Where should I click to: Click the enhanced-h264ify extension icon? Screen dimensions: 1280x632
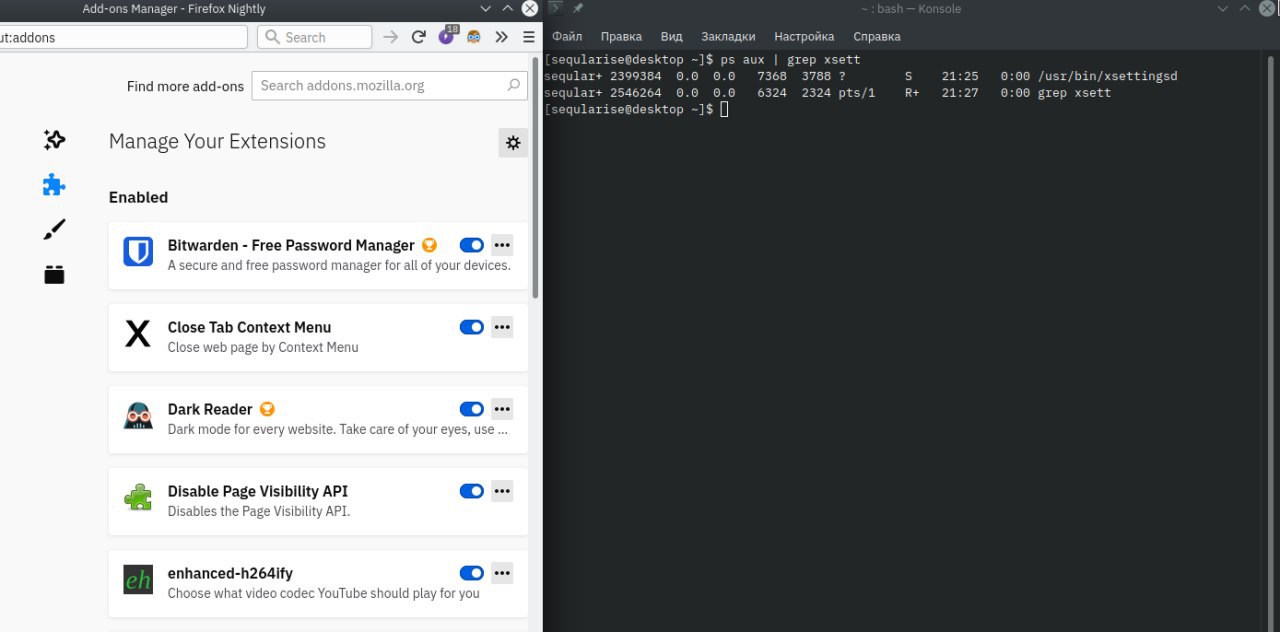pyautogui.click(x=138, y=580)
